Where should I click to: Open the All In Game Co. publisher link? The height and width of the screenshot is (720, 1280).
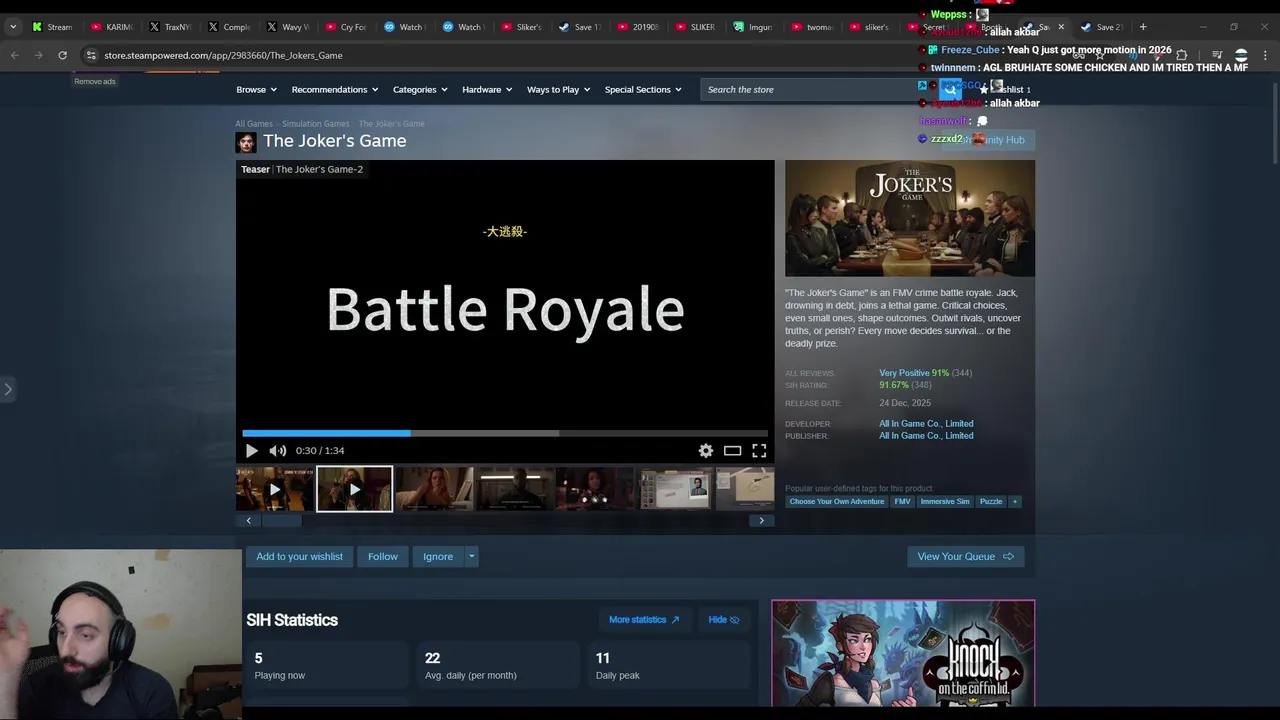click(926, 436)
